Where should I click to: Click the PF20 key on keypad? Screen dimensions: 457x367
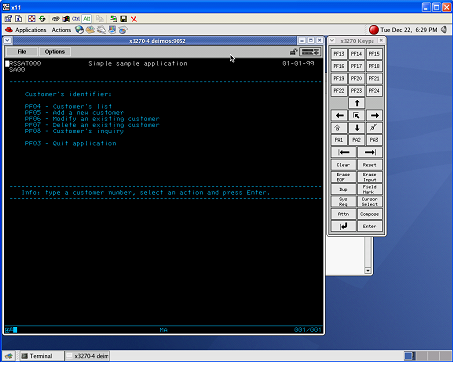click(356, 78)
